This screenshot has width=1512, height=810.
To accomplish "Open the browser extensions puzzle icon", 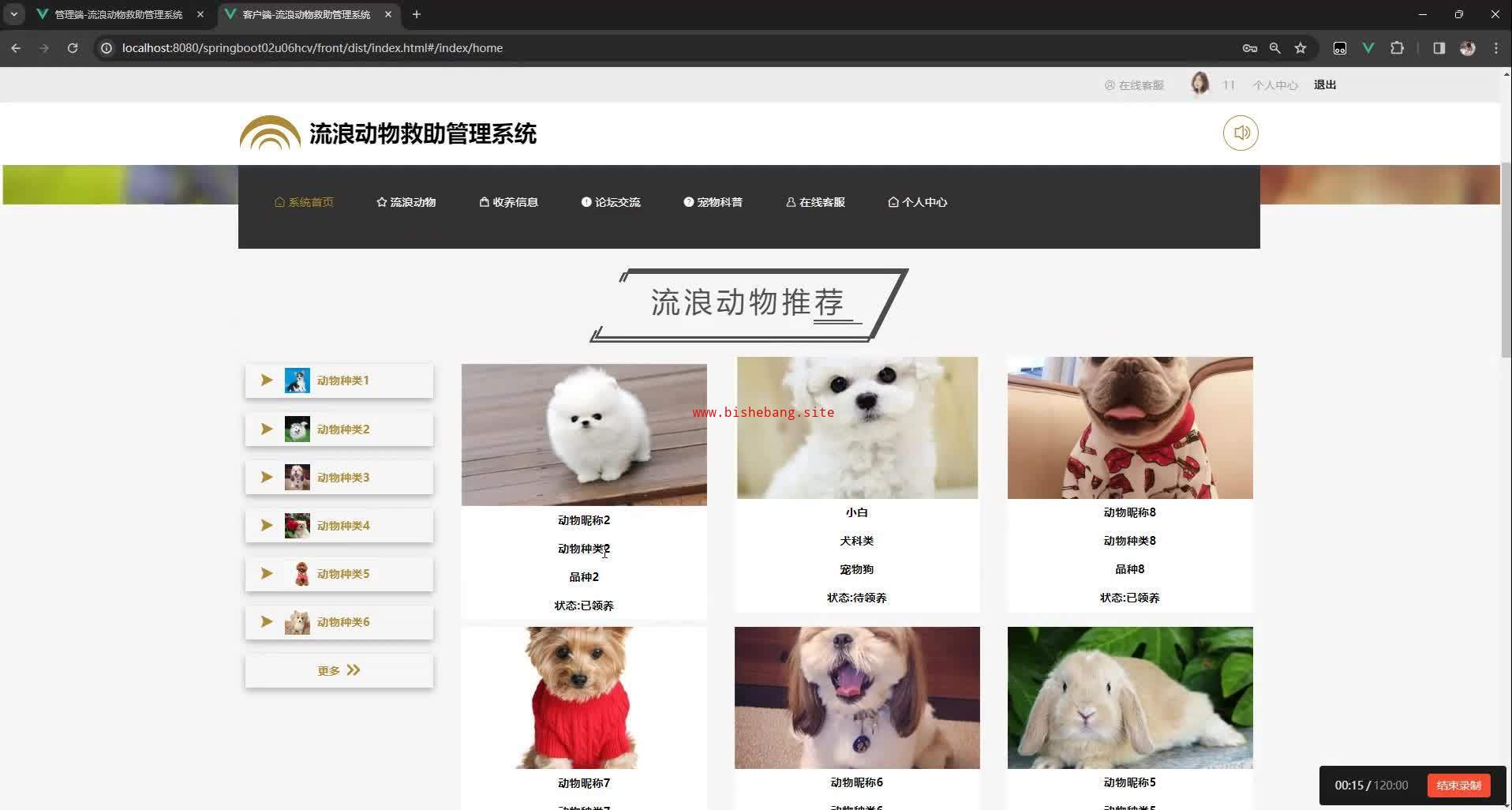I will (1397, 48).
